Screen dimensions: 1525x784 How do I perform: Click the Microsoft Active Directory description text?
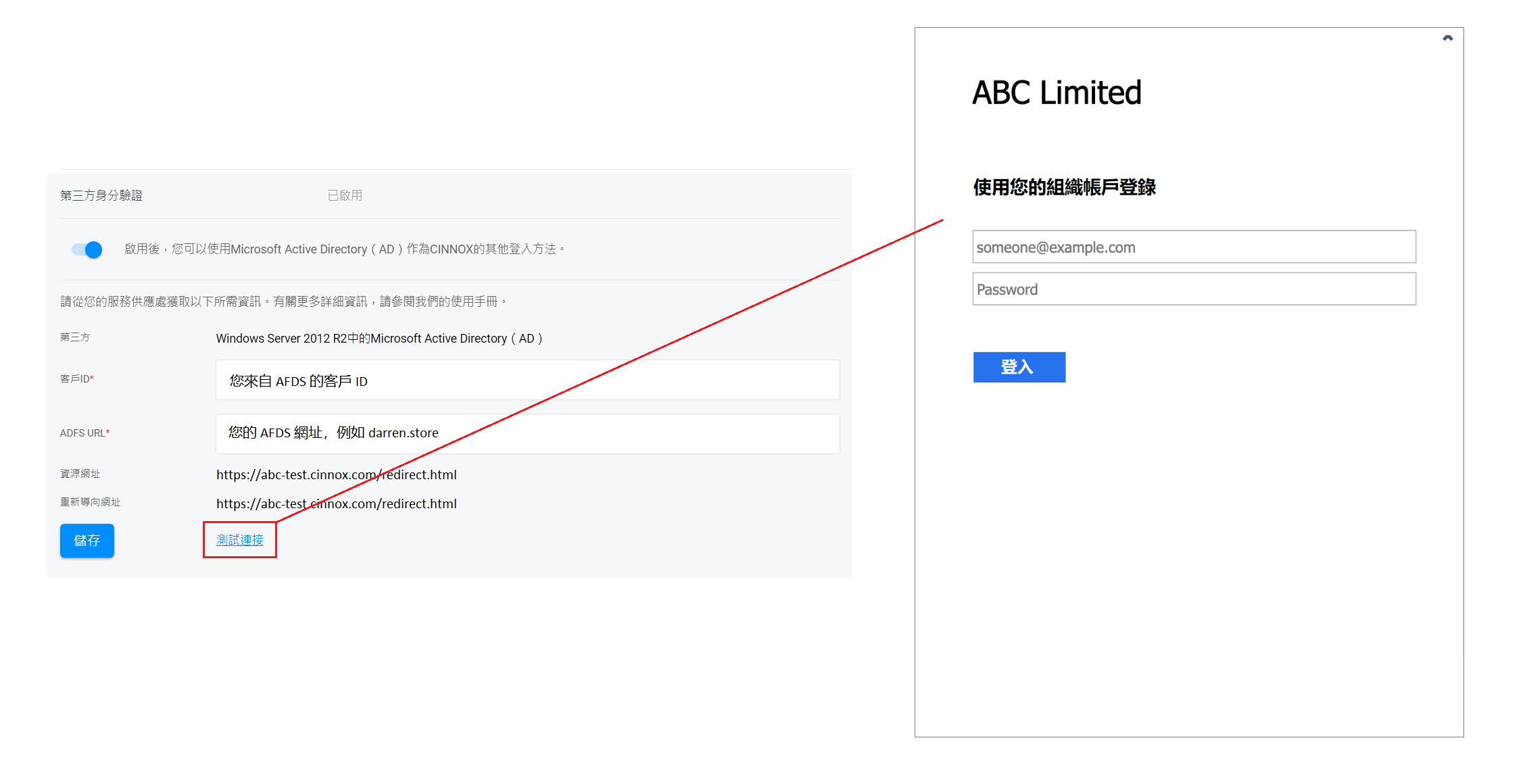click(345, 249)
